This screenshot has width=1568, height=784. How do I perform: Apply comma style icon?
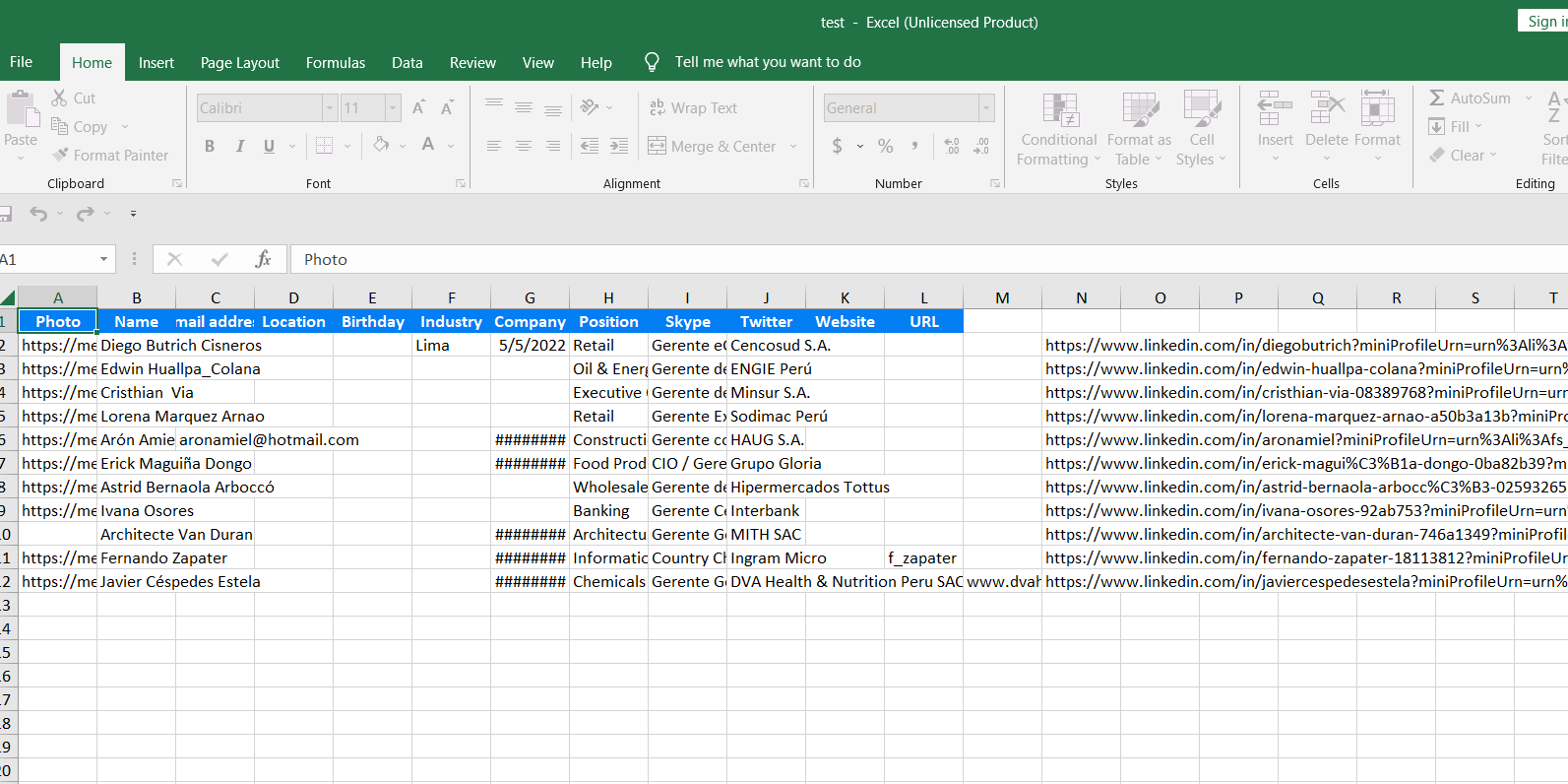pyautogui.click(x=914, y=146)
